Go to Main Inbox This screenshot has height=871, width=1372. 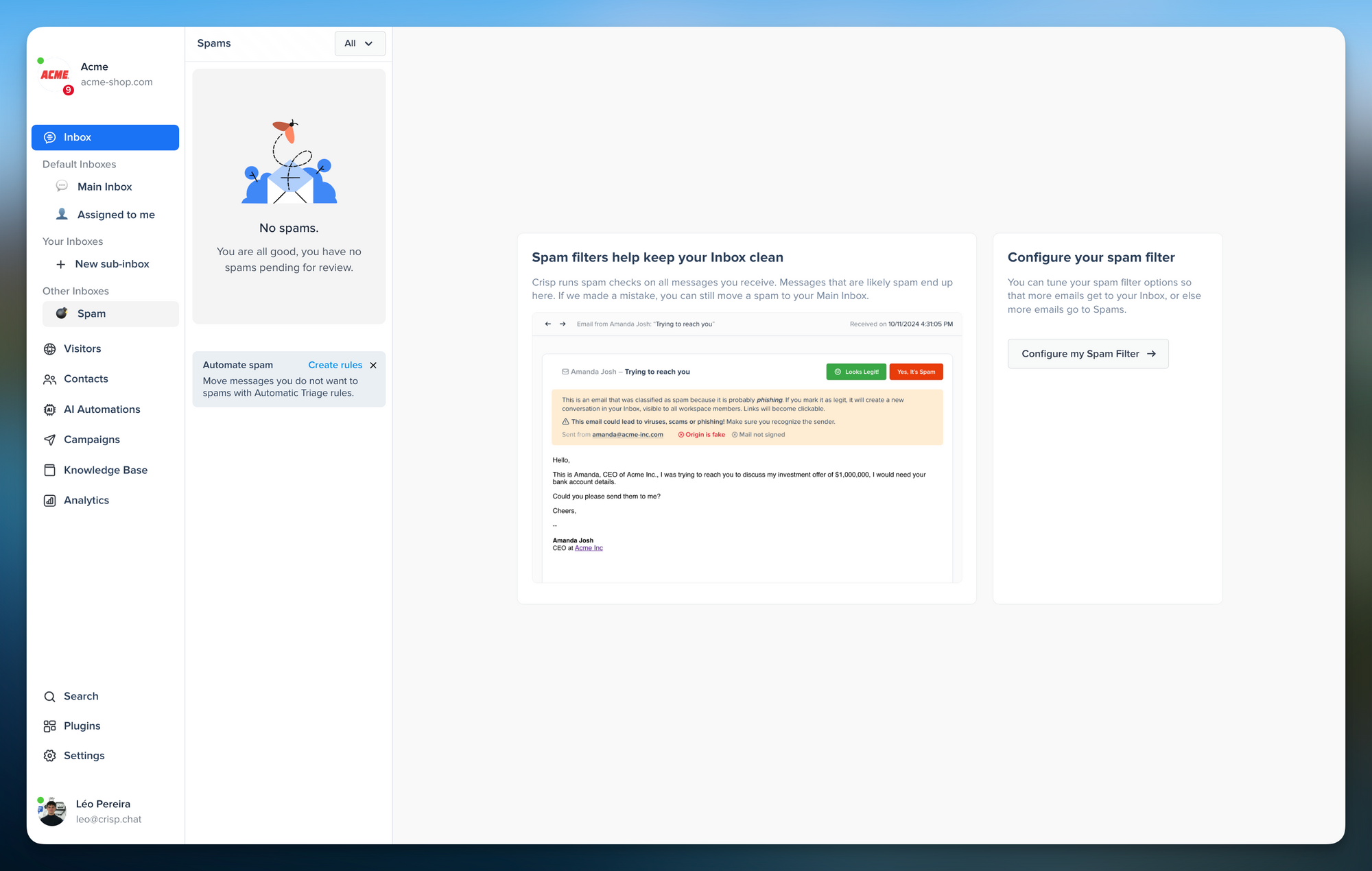tap(104, 187)
